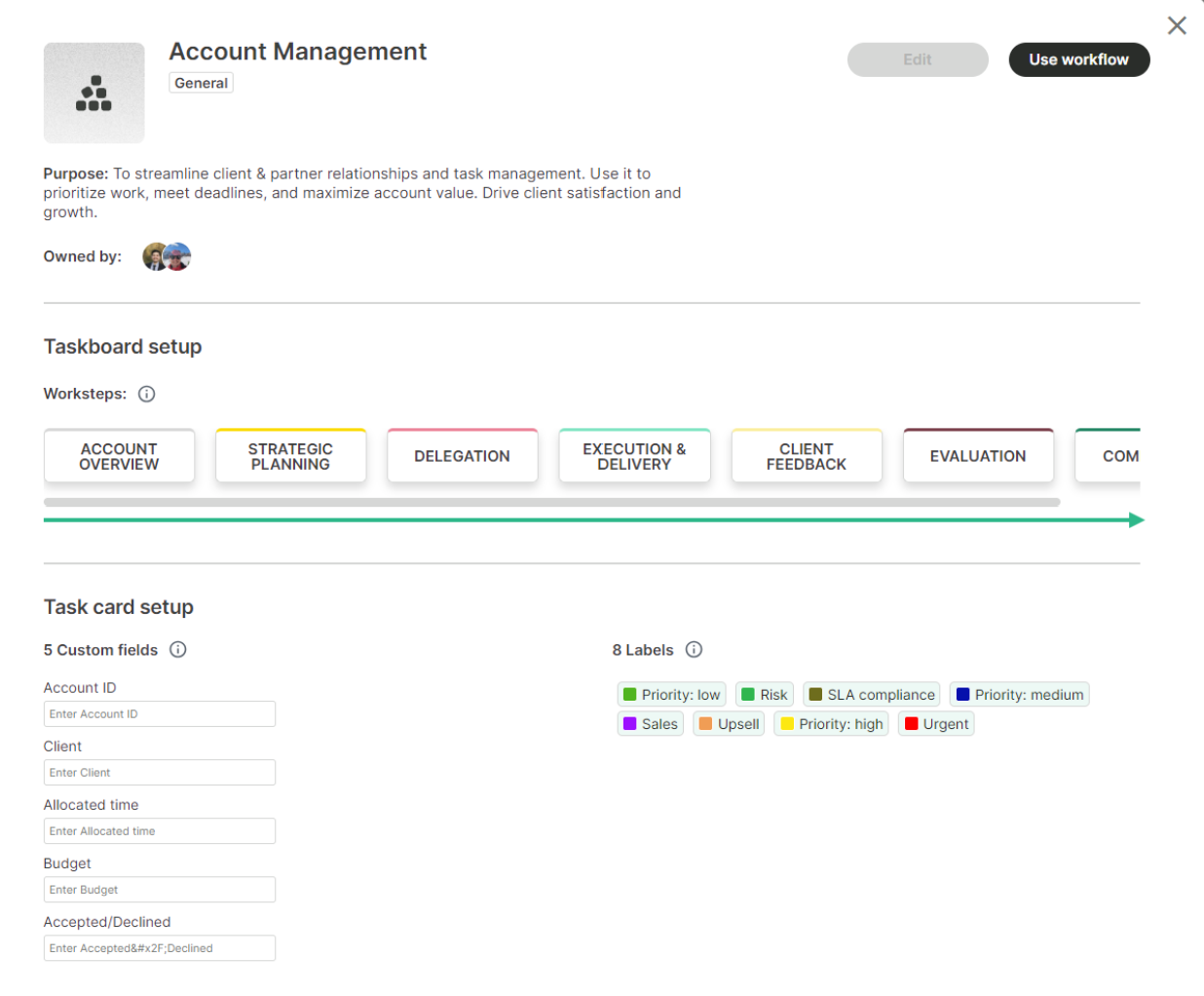Click the Account ID input field
This screenshot has width=1204, height=996.
pyautogui.click(x=160, y=714)
